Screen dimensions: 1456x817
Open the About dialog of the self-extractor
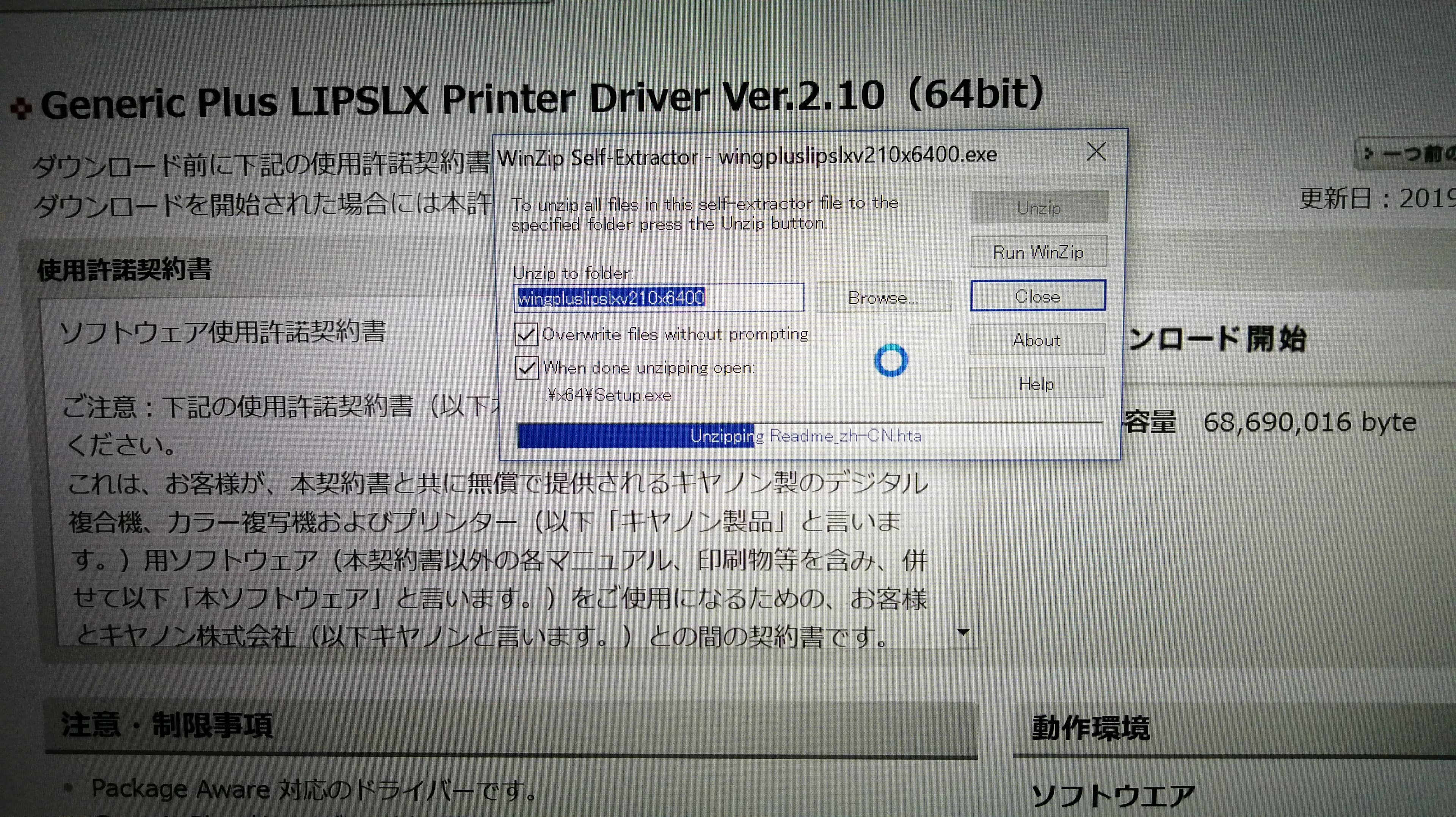tap(1037, 340)
